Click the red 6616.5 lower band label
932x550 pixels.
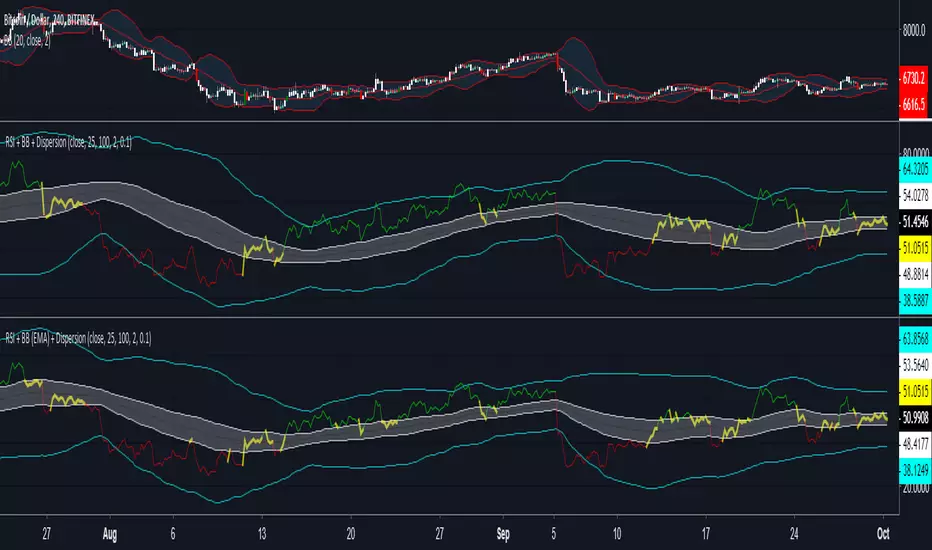click(x=911, y=102)
